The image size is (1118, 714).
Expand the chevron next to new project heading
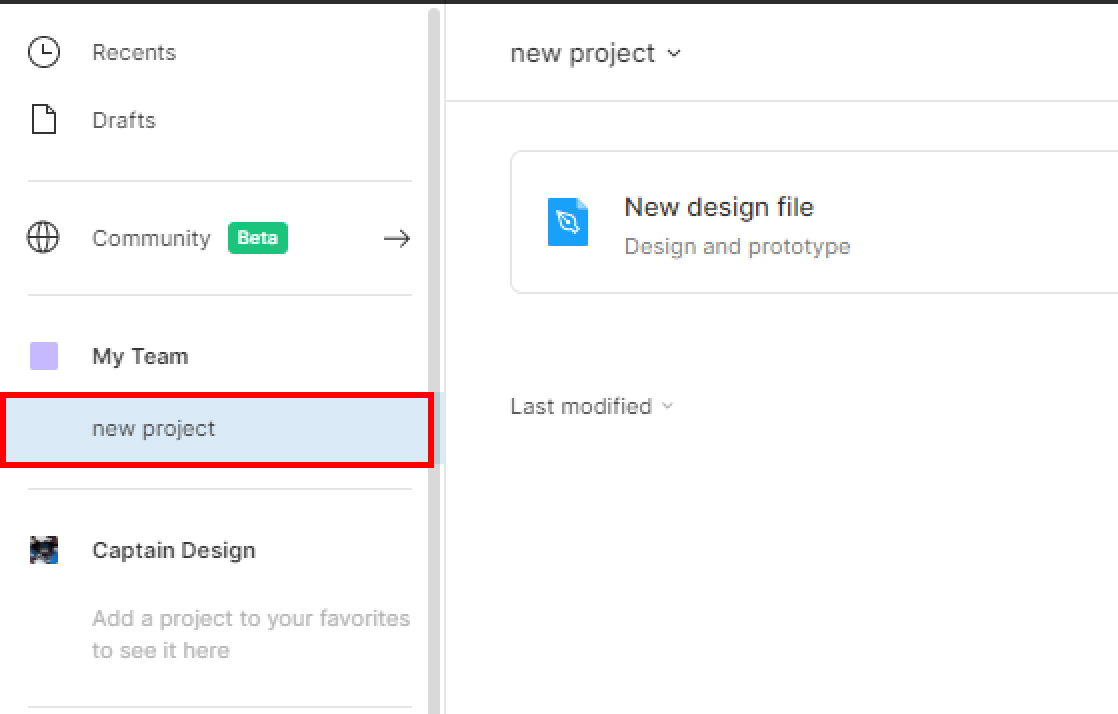click(675, 53)
